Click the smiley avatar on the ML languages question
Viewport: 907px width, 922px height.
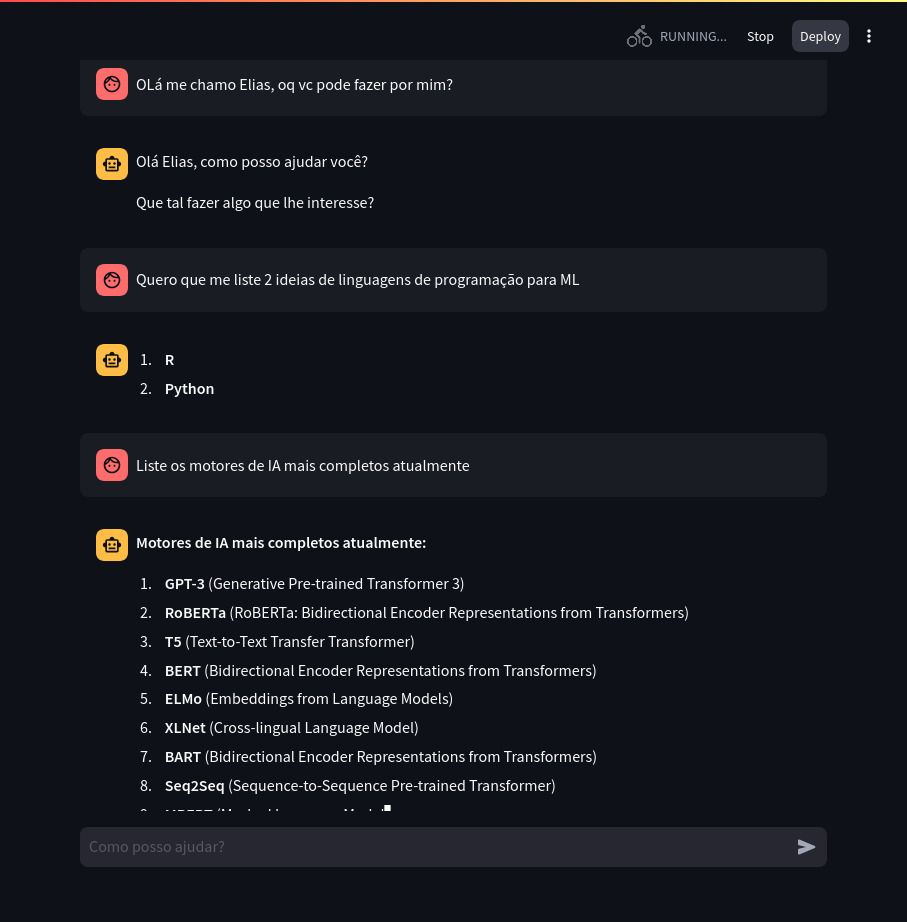click(112, 280)
